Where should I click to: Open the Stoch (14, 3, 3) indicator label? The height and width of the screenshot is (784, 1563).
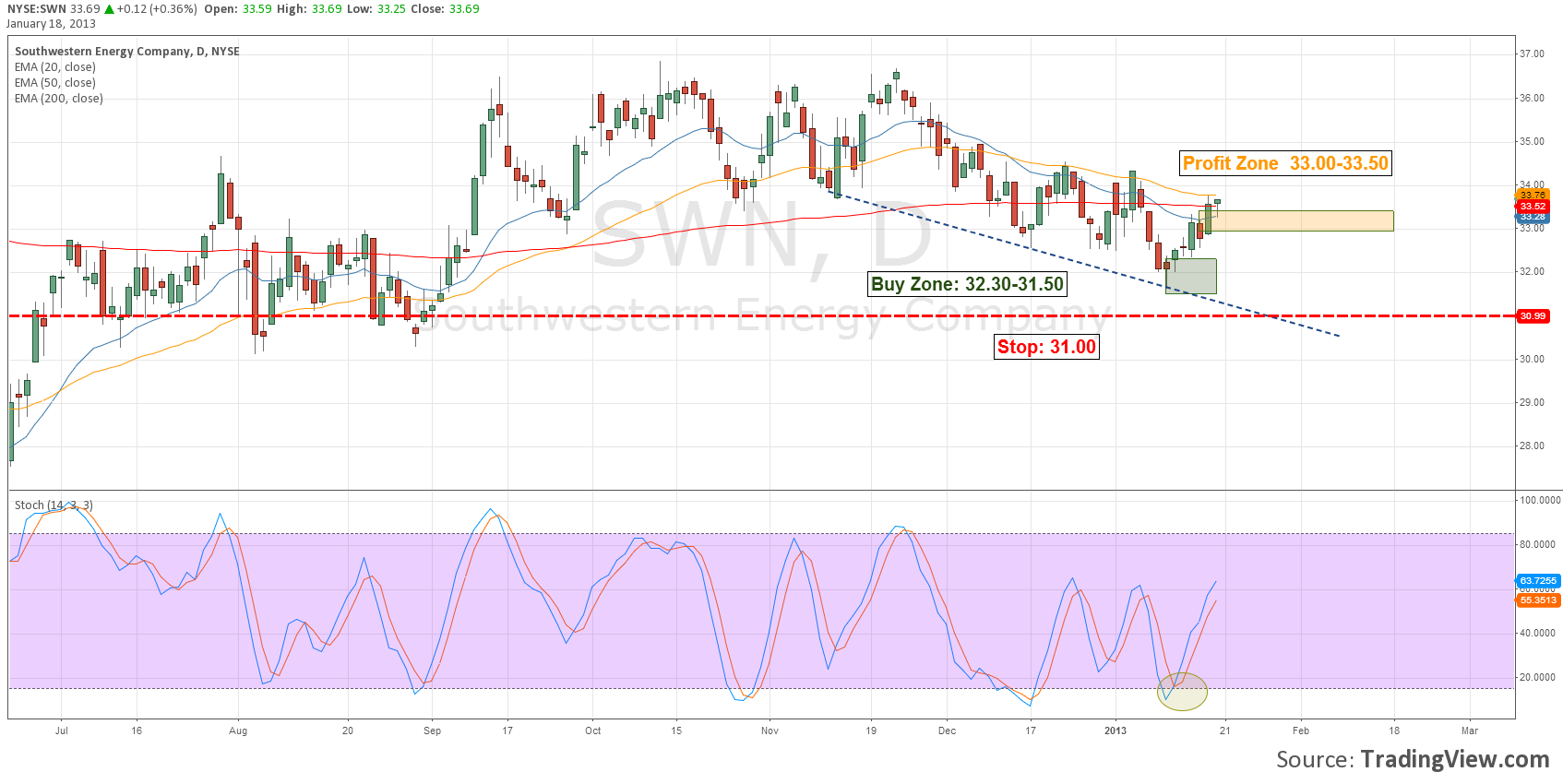[x=54, y=505]
